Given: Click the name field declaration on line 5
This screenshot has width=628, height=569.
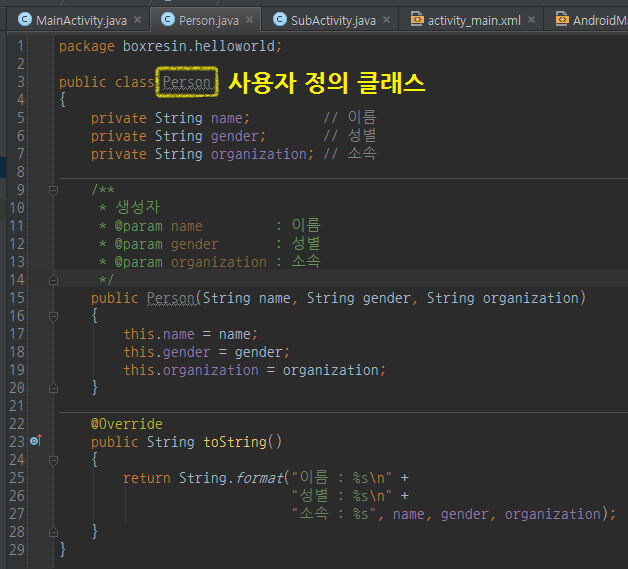Looking at the screenshot, I should (x=170, y=118).
